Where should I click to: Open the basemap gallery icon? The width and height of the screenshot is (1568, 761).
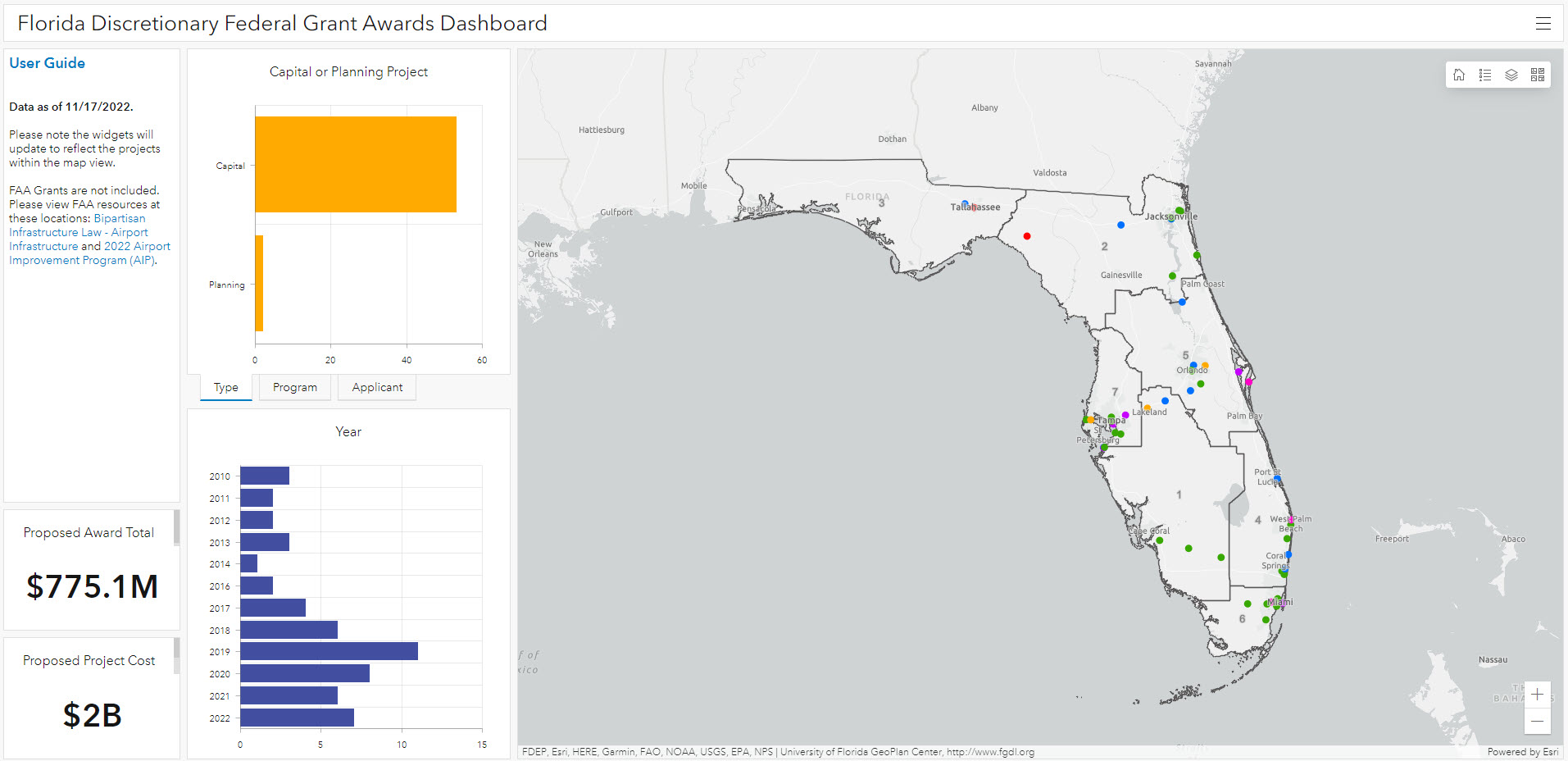click(x=1538, y=75)
